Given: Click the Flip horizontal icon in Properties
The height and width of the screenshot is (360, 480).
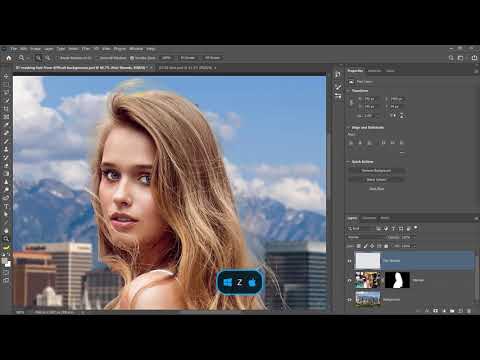Looking at the screenshot, I should click(x=394, y=115).
